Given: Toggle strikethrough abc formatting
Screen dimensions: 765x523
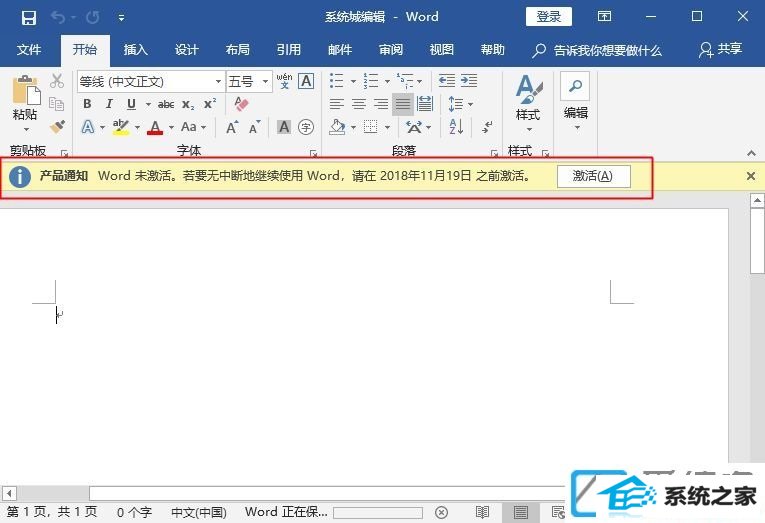Looking at the screenshot, I should click(166, 104).
